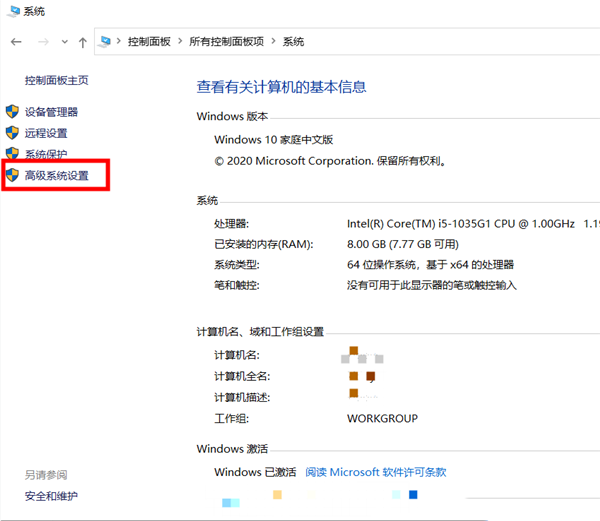This screenshot has width=600, height=521.
Task: Click the forward navigation arrow
Action: 42,42
